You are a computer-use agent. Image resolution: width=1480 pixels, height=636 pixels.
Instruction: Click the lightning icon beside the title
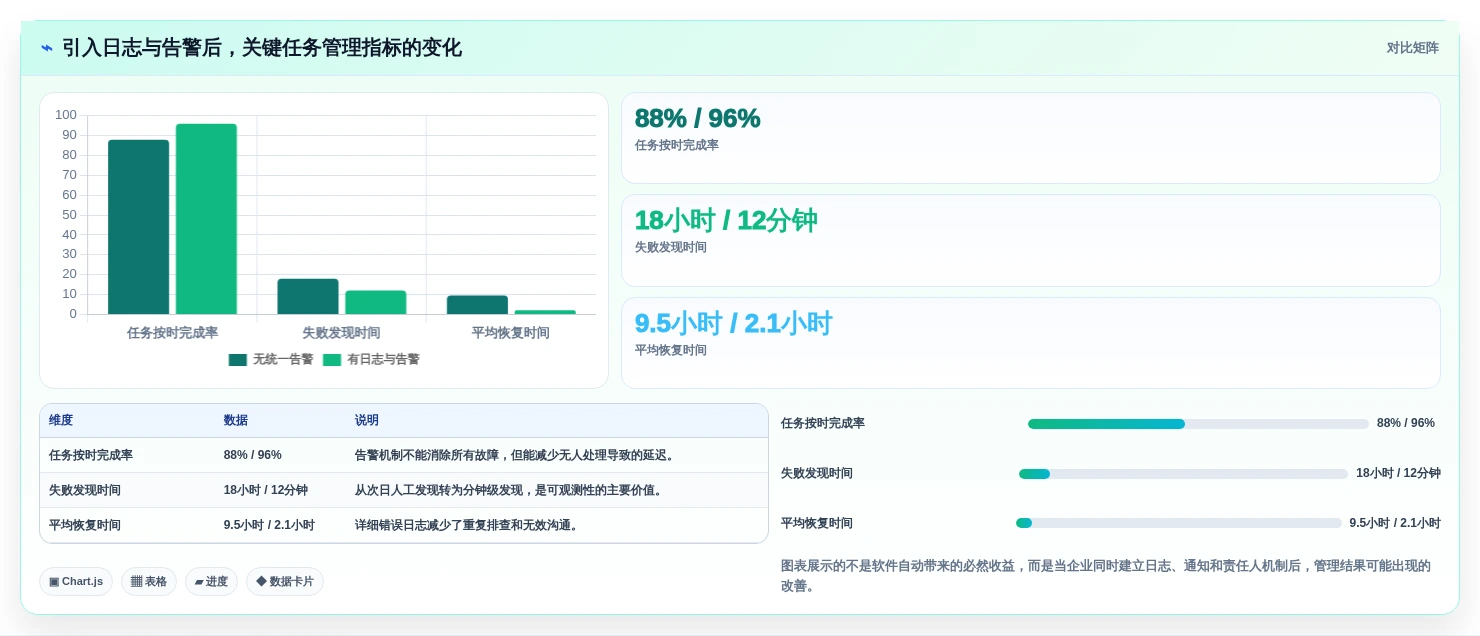point(47,48)
